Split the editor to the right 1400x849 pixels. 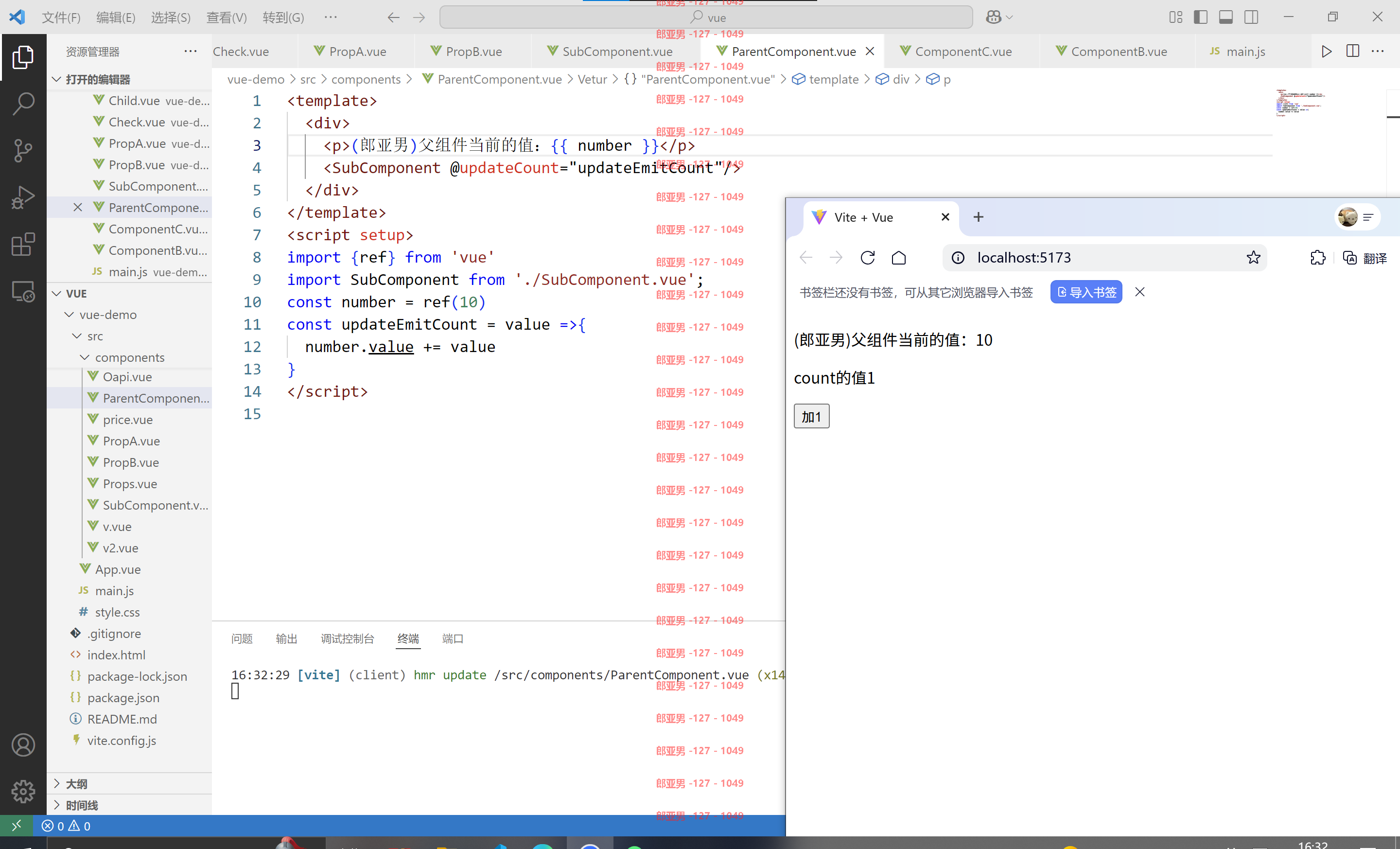click(x=1353, y=51)
